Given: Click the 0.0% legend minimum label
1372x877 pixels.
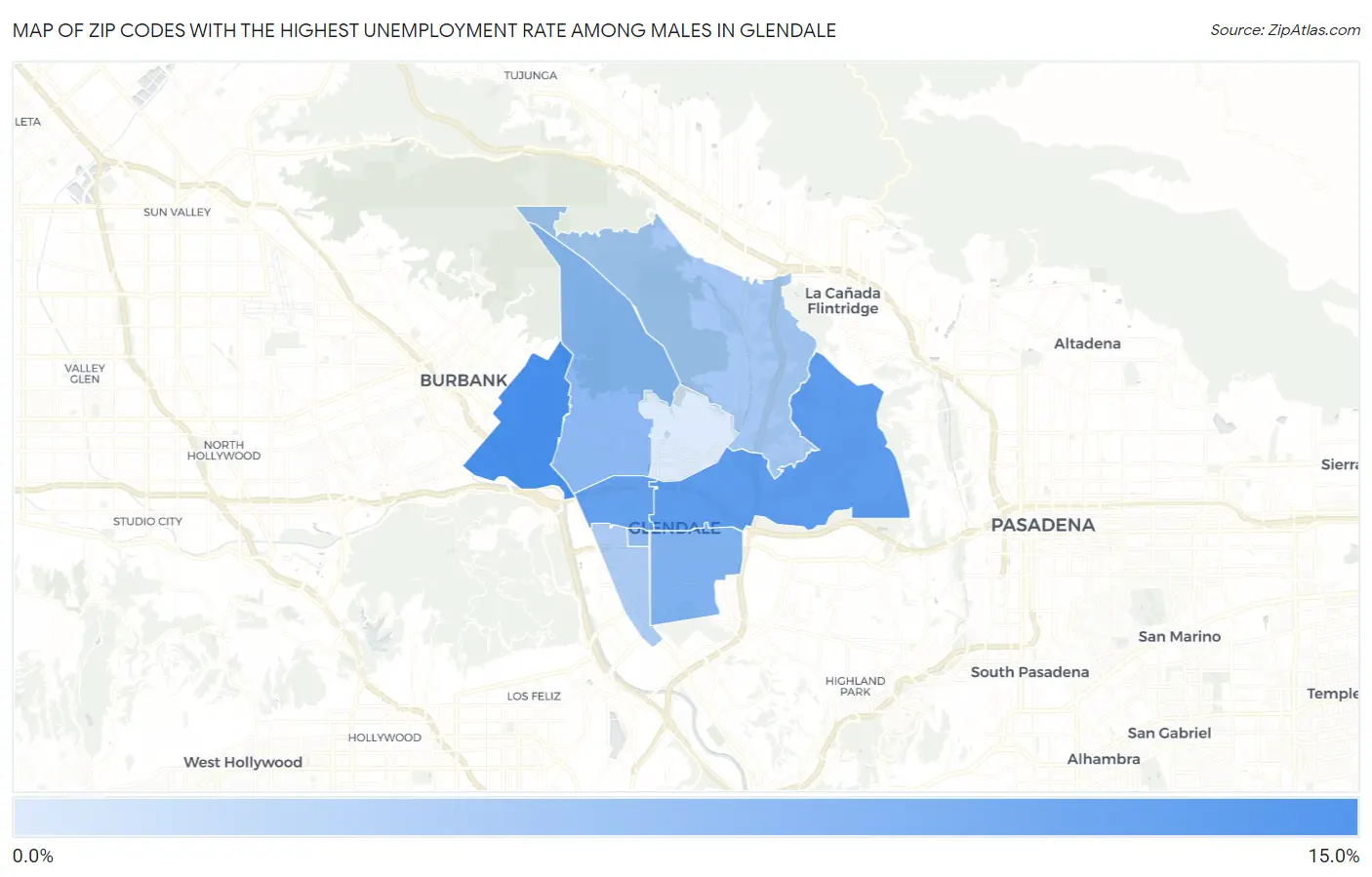Looking at the screenshot, I should pos(33,856).
